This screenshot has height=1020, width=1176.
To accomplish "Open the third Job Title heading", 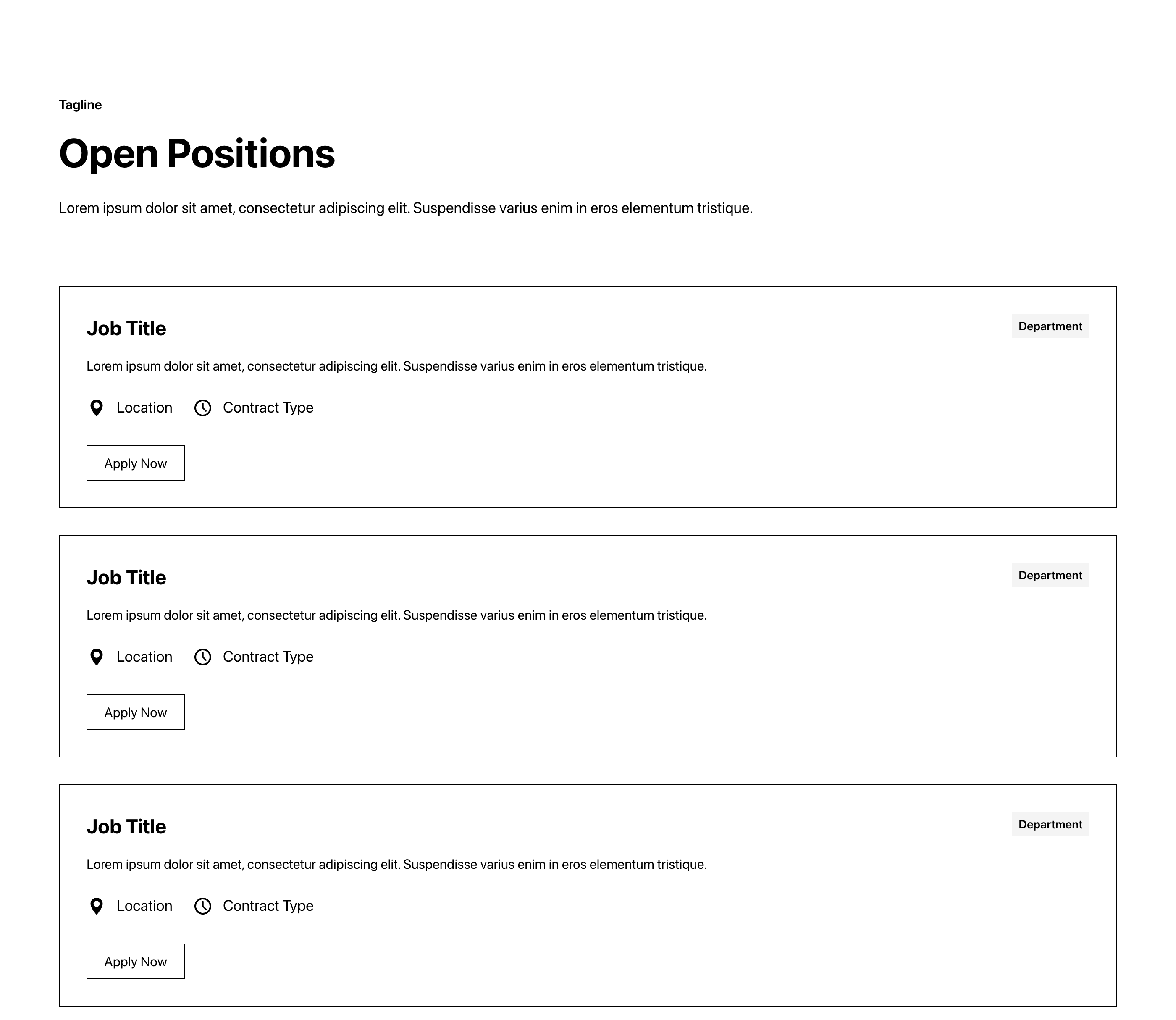I will point(126,826).
